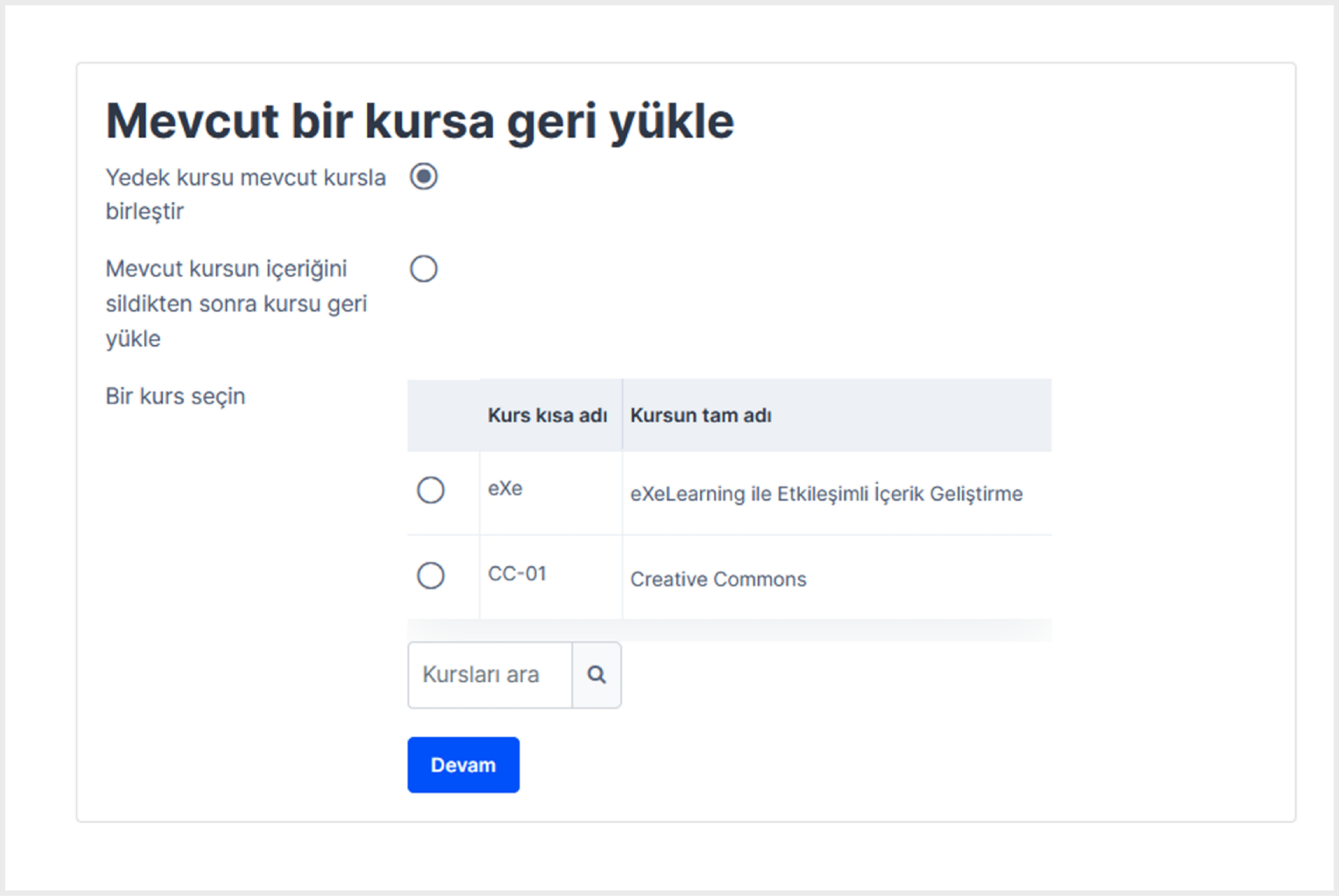
Task: Choose the delete-contents-then-restore radio option
Action: tap(423, 268)
